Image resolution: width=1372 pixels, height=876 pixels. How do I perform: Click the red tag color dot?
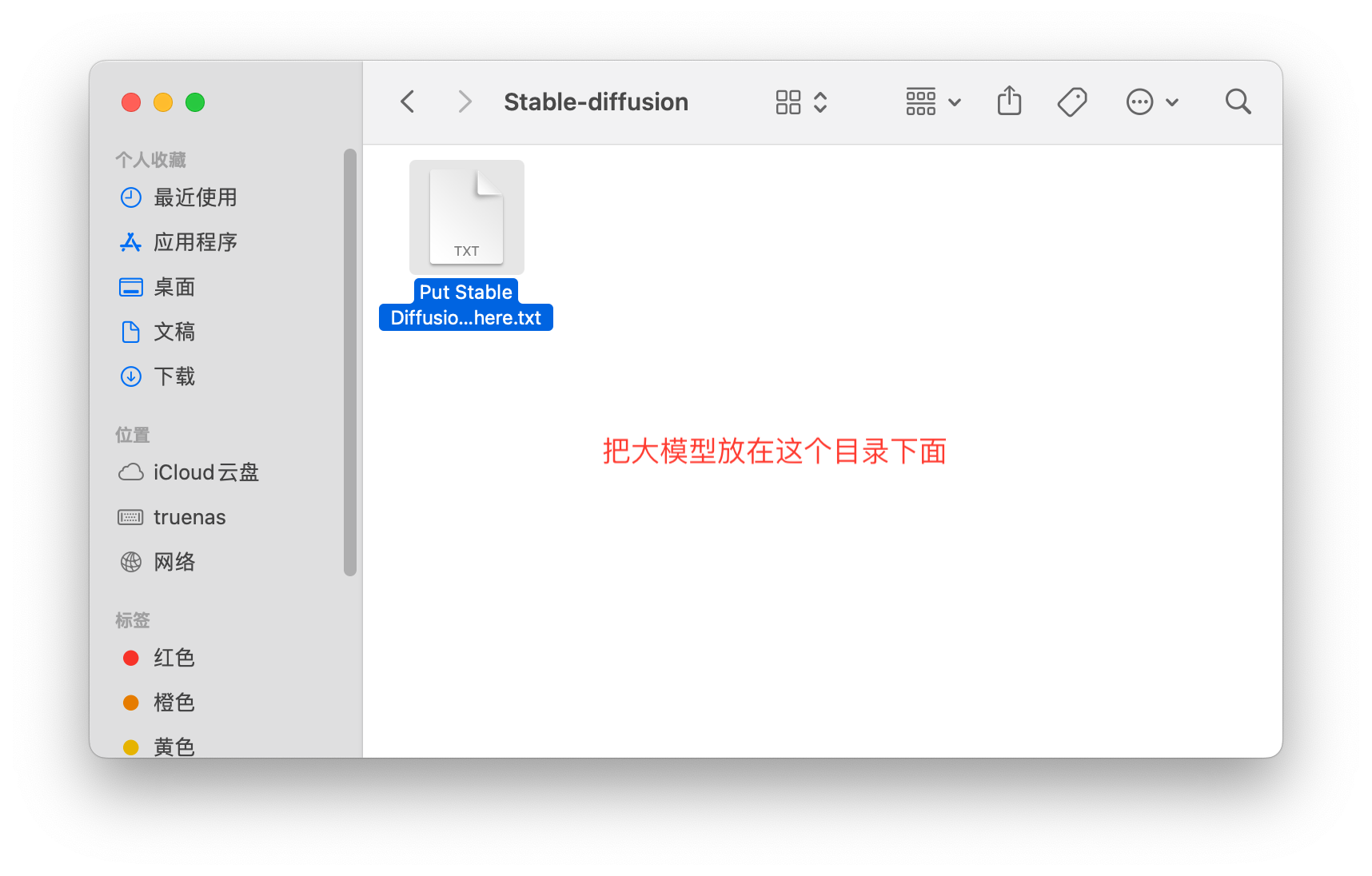130,658
